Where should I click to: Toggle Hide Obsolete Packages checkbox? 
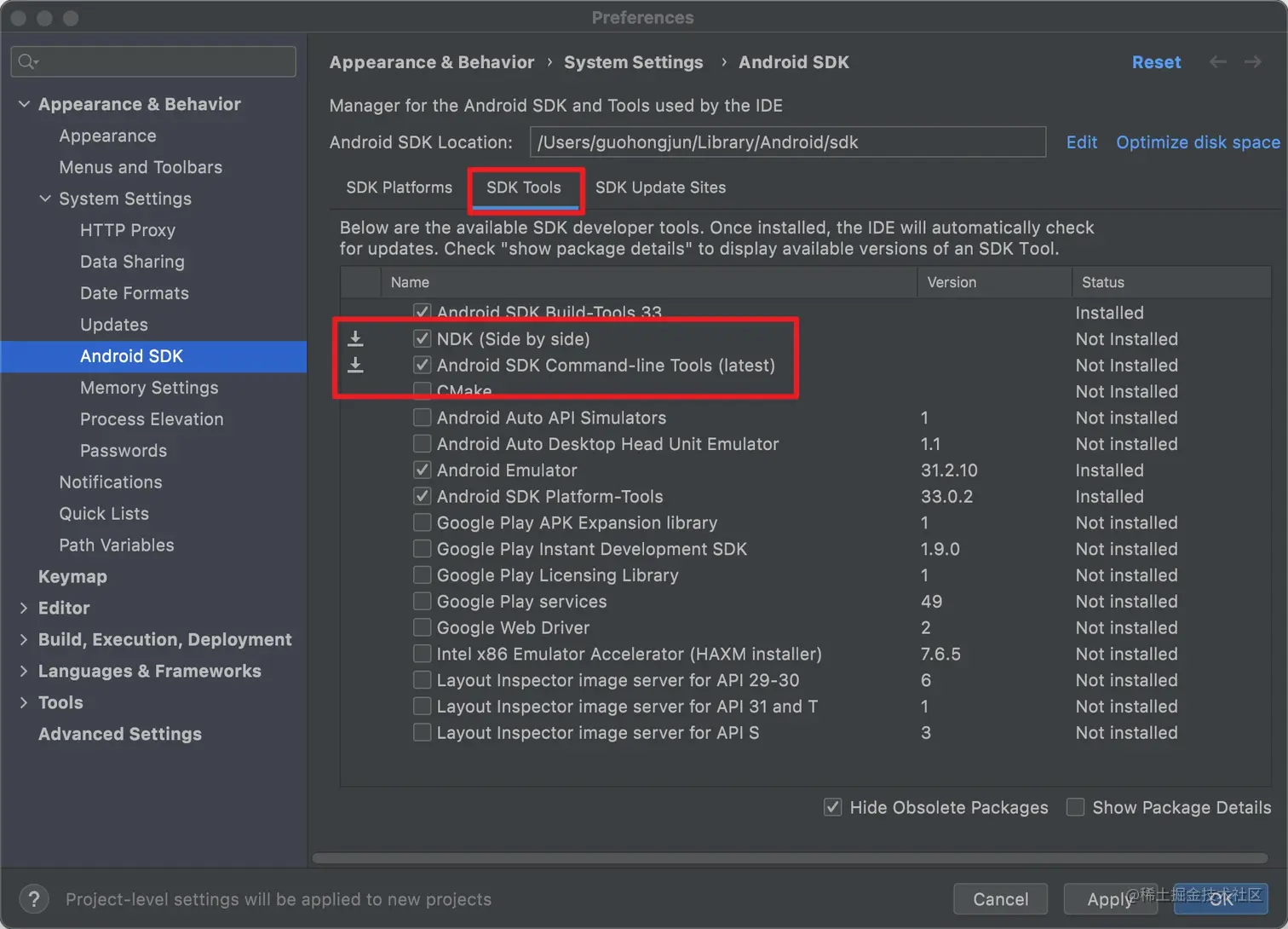point(833,807)
